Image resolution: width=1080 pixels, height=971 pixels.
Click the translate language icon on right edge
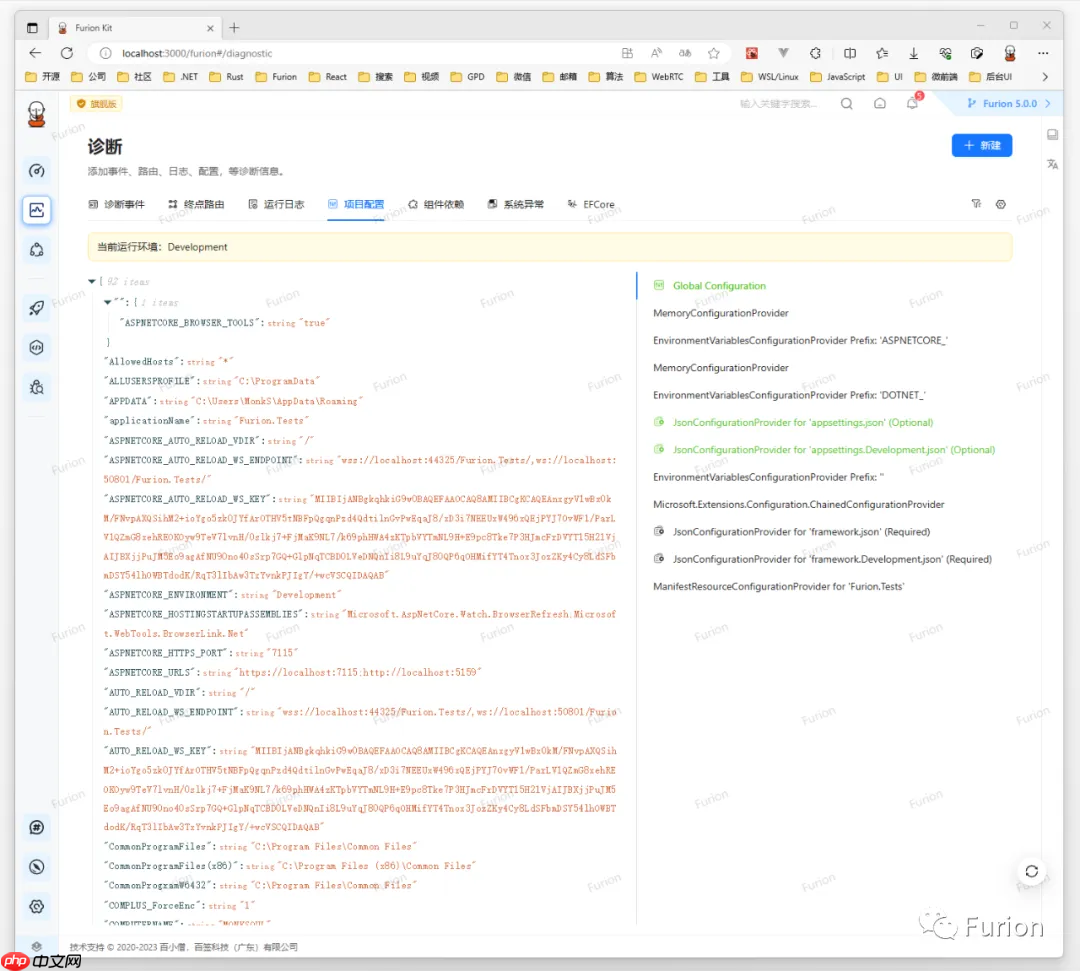coord(1052,164)
